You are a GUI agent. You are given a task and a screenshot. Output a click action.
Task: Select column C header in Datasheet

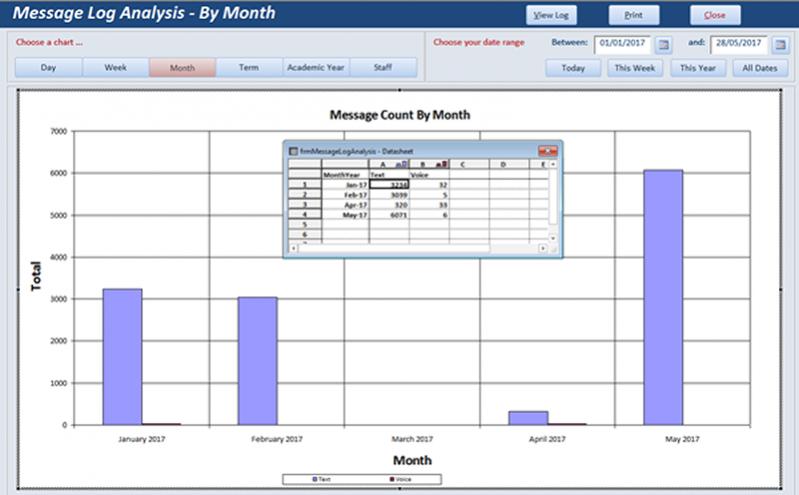pyautogui.click(x=469, y=164)
